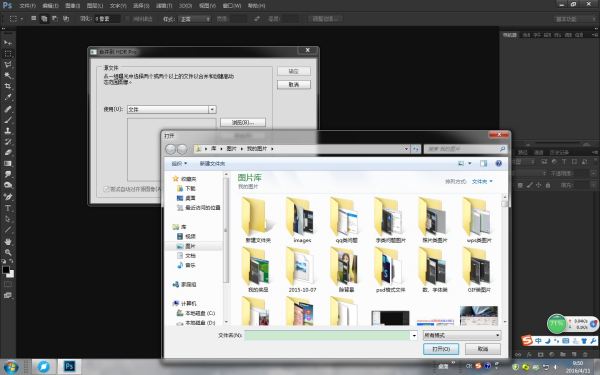The image size is (600, 375).
Task: Click the Windows Start button
Action: point(10,367)
